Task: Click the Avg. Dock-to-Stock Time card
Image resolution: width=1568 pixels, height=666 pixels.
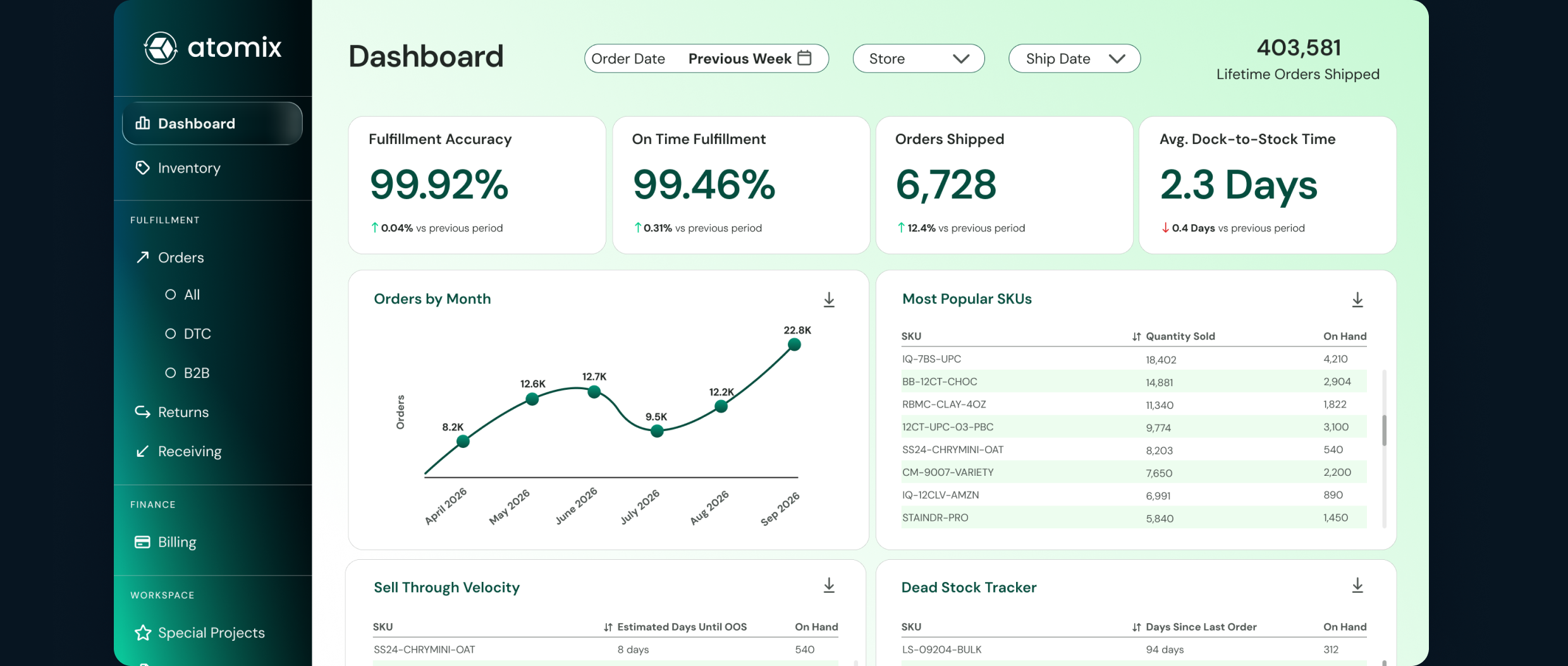Action: (x=1268, y=185)
